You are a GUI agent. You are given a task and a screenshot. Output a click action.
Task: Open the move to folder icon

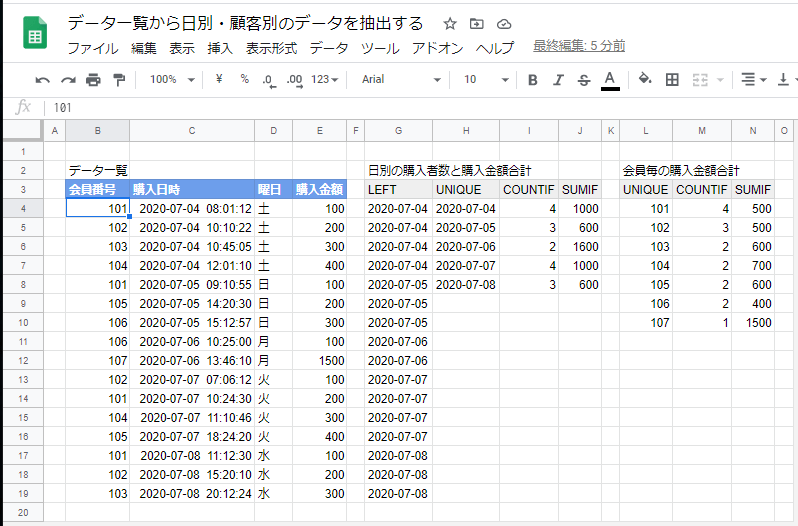pos(476,24)
